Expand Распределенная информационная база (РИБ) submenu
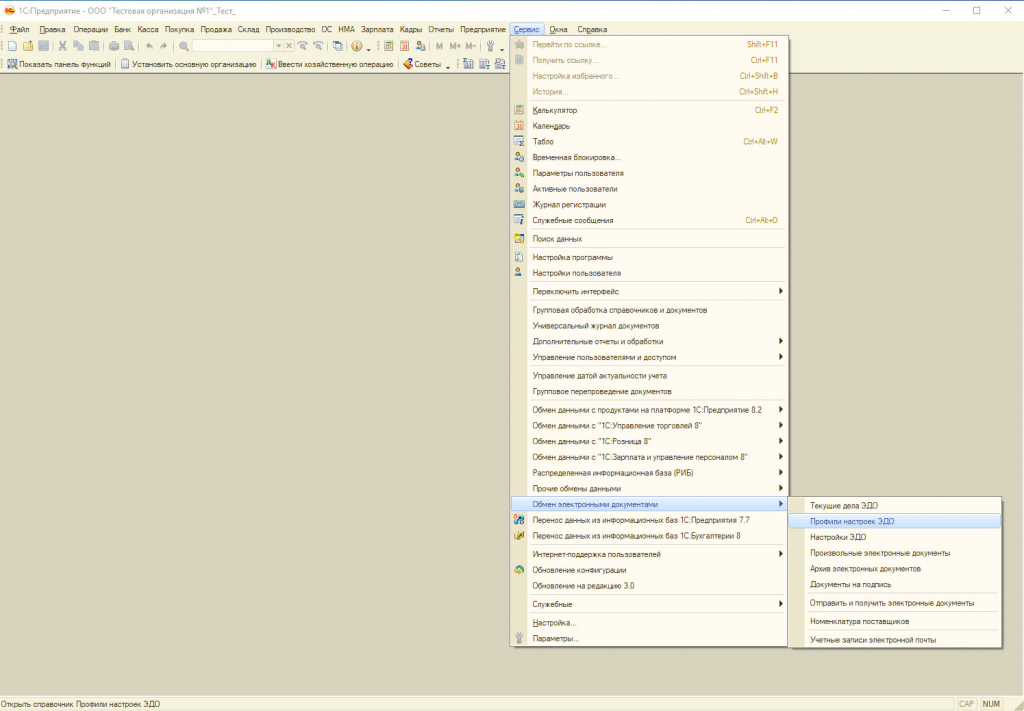The image size is (1024, 711). (x=649, y=473)
